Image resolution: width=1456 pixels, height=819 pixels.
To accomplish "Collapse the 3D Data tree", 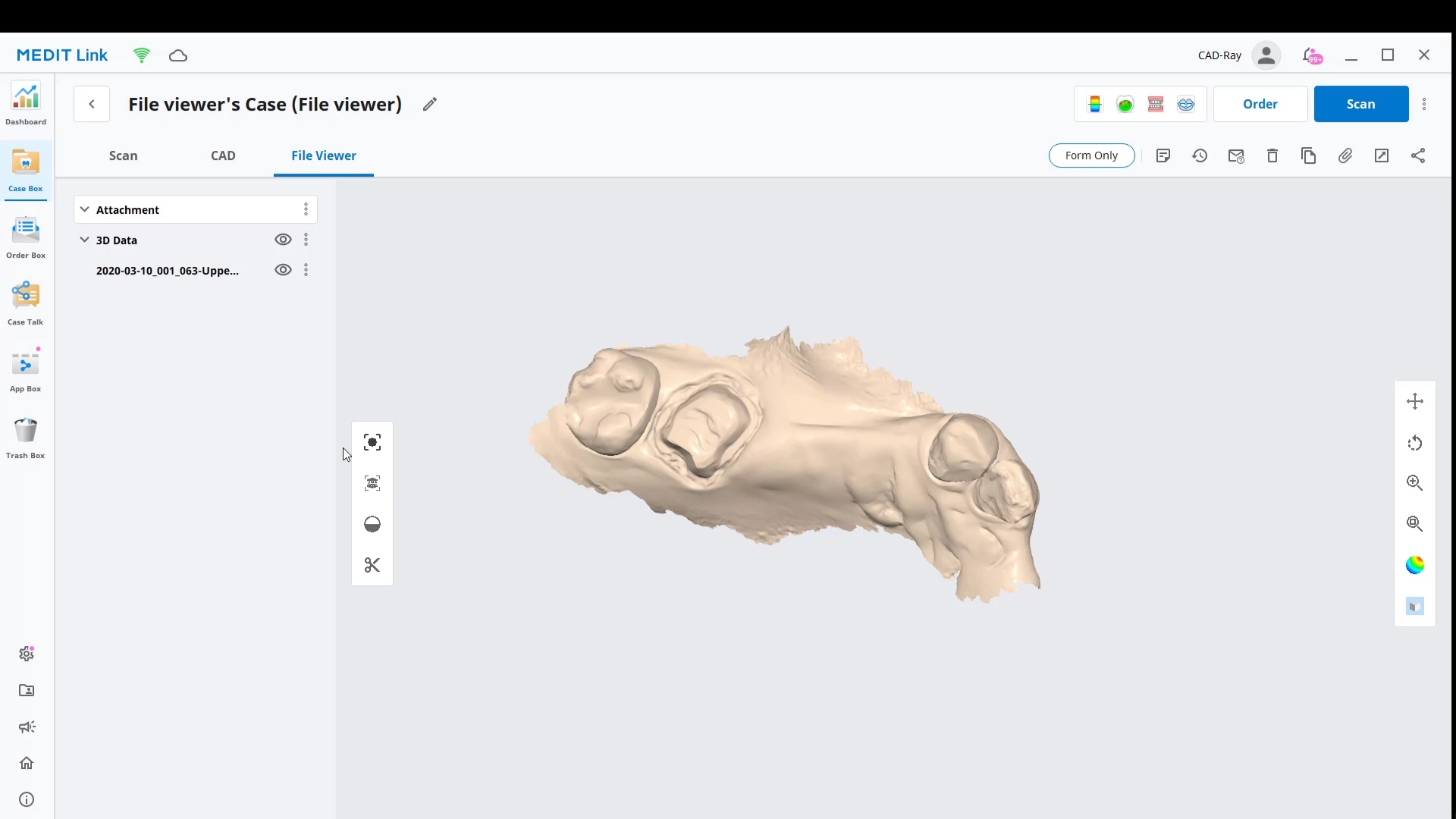I will click(x=85, y=240).
